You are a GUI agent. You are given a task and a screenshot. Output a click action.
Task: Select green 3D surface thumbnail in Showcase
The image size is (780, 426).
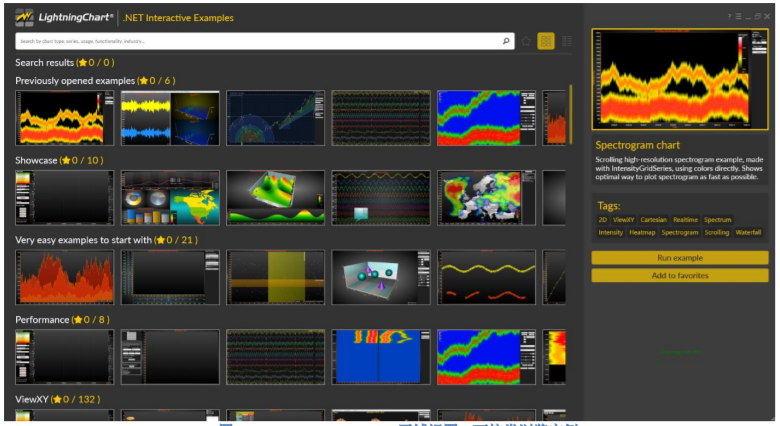276,198
